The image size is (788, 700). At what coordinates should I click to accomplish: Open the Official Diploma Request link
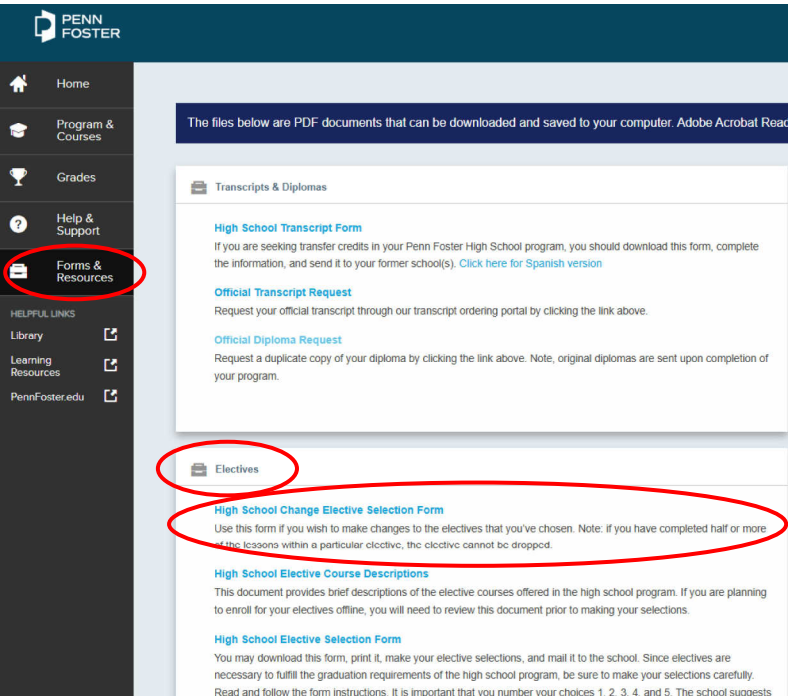[x=278, y=340]
